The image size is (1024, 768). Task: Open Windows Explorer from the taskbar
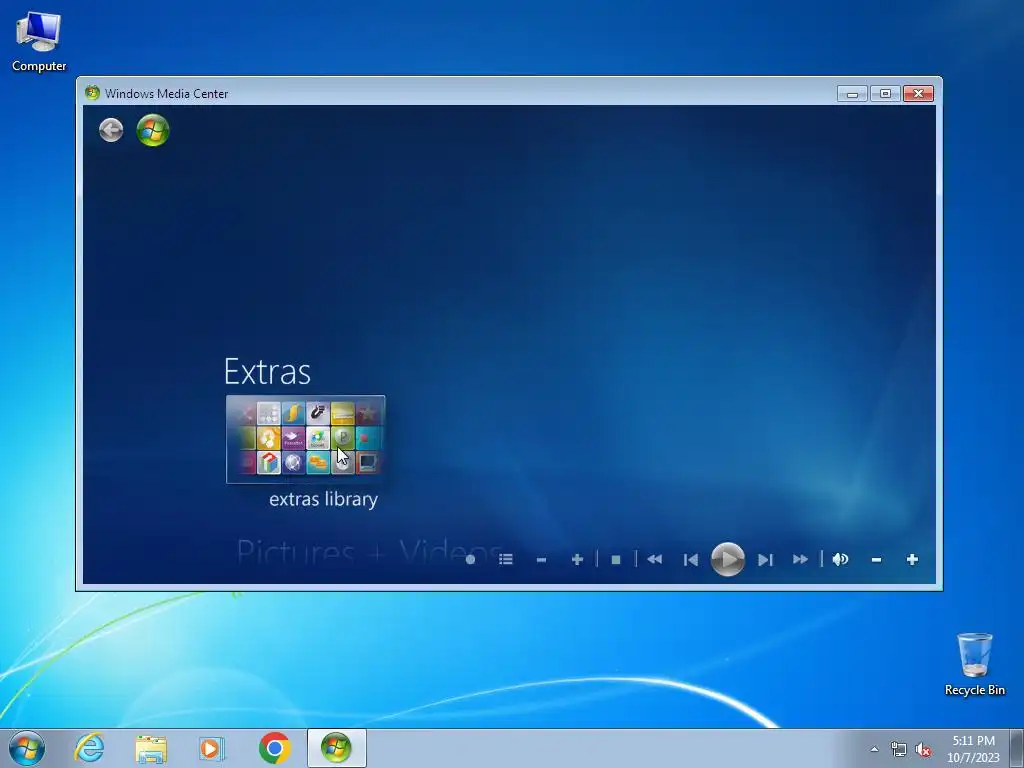coord(151,748)
